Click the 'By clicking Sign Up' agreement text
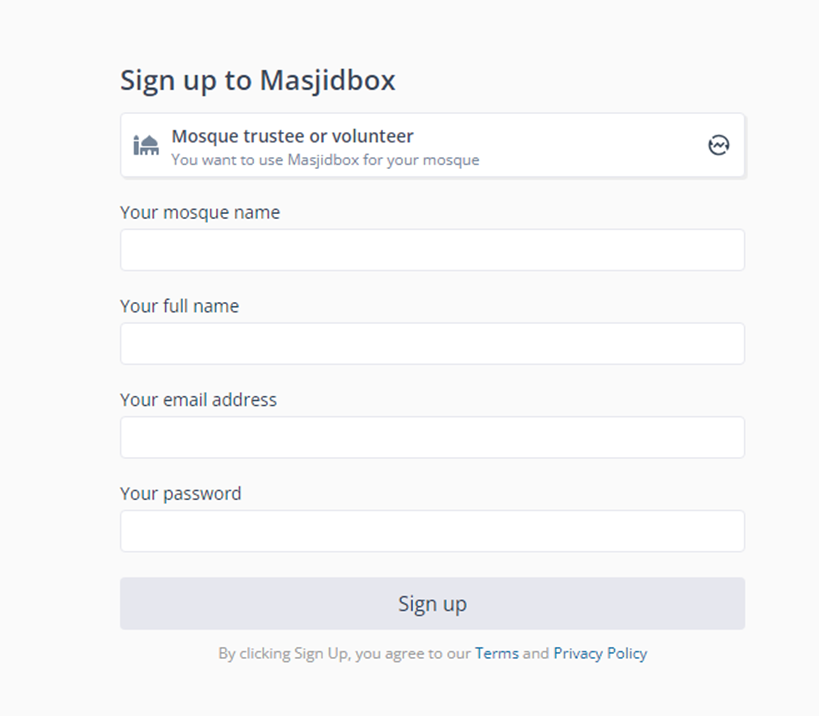This screenshot has width=819, height=716. [x=344, y=653]
